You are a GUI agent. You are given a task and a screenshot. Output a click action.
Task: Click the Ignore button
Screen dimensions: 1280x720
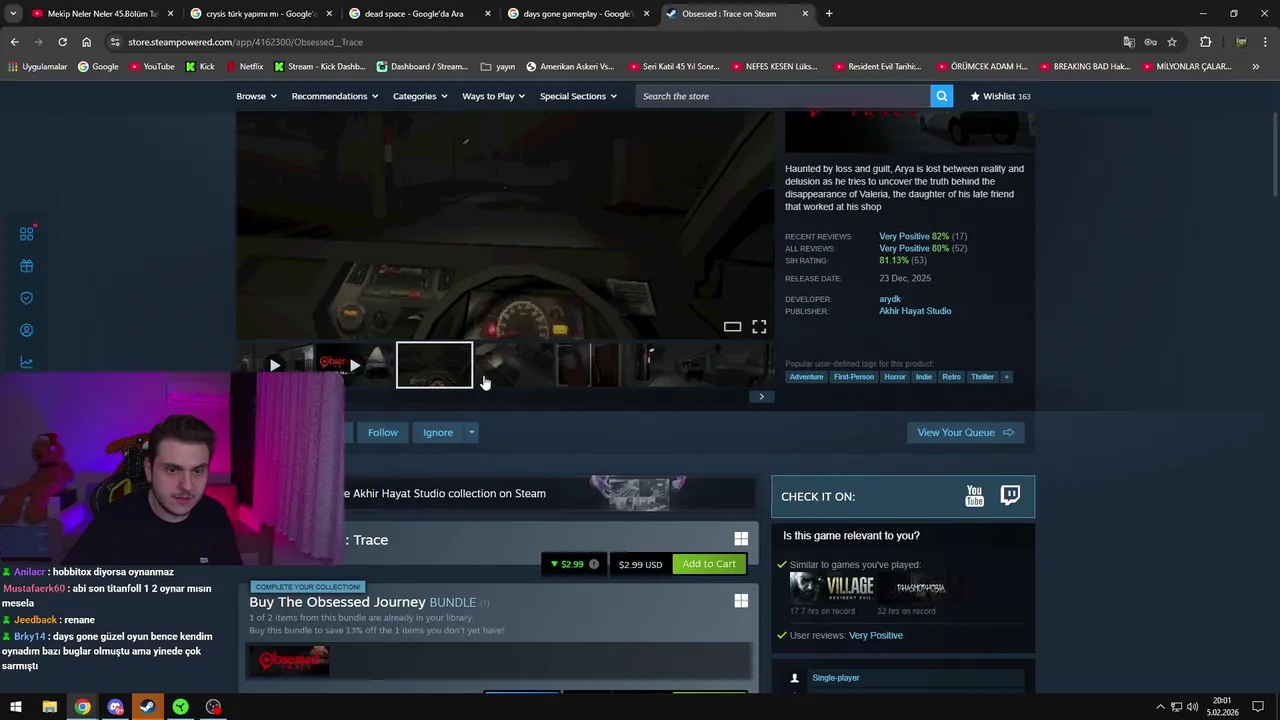pyautogui.click(x=438, y=432)
